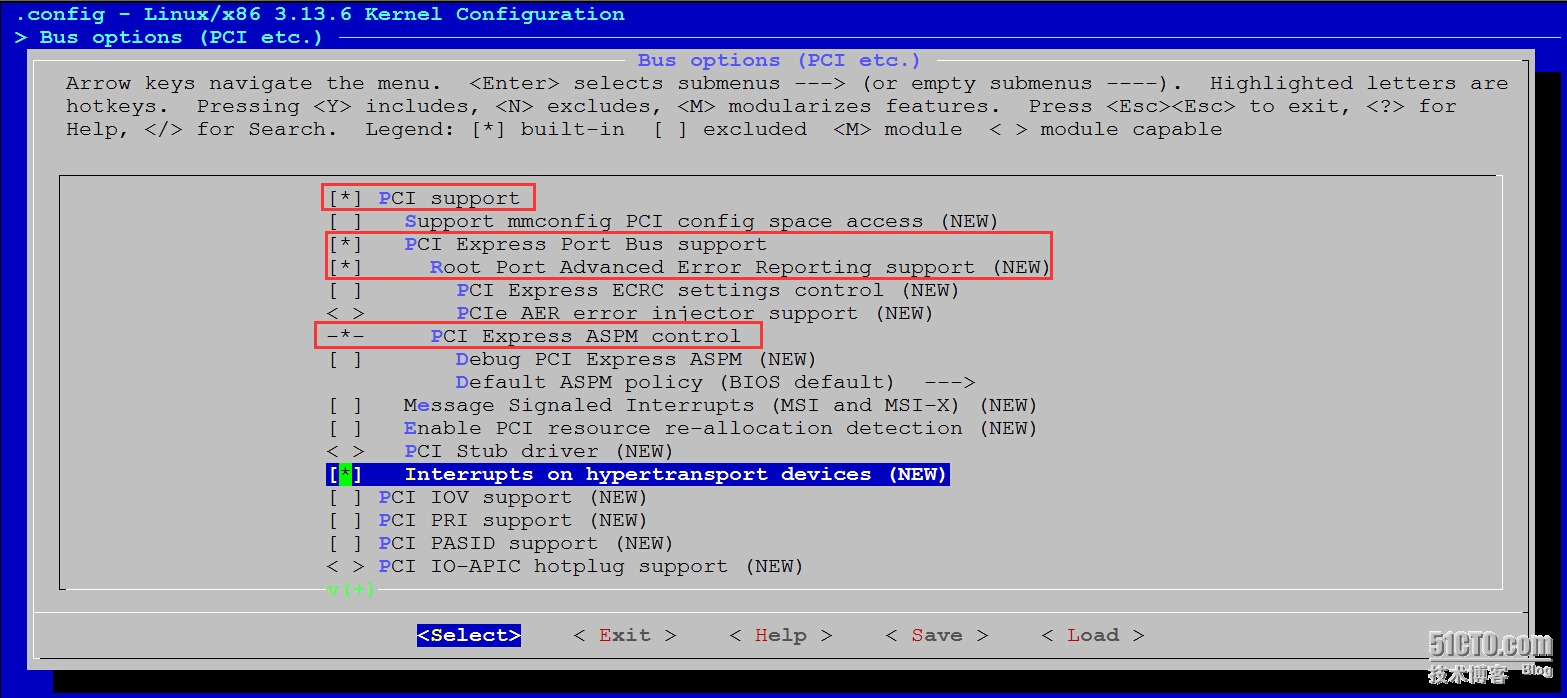This screenshot has width=1567, height=698.
Task: Open the Help button
Action: pyautogui.click(x=781, y=635)
